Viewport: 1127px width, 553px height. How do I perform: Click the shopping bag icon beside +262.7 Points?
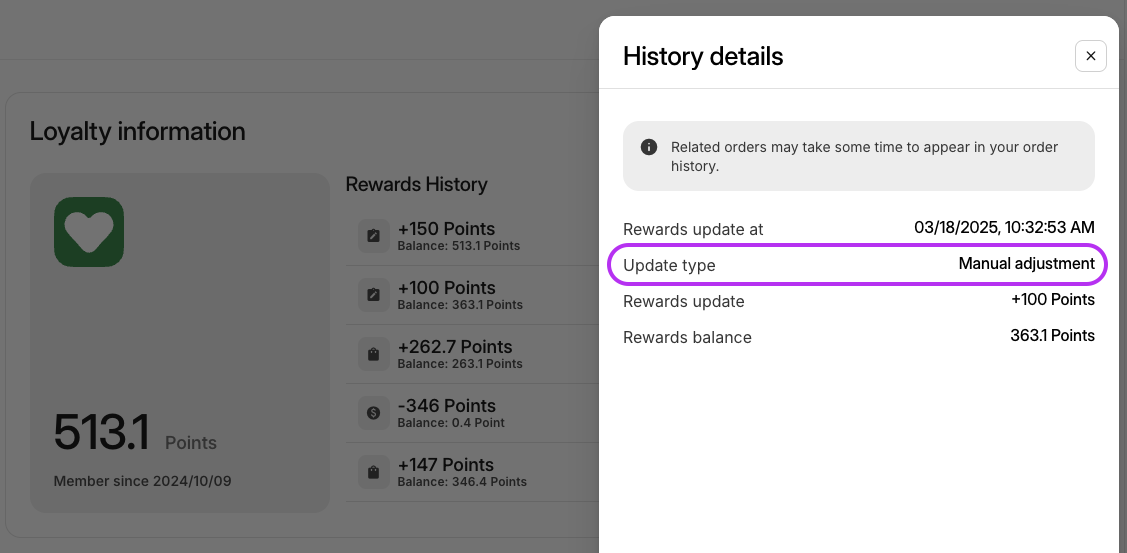click(374, 354)
